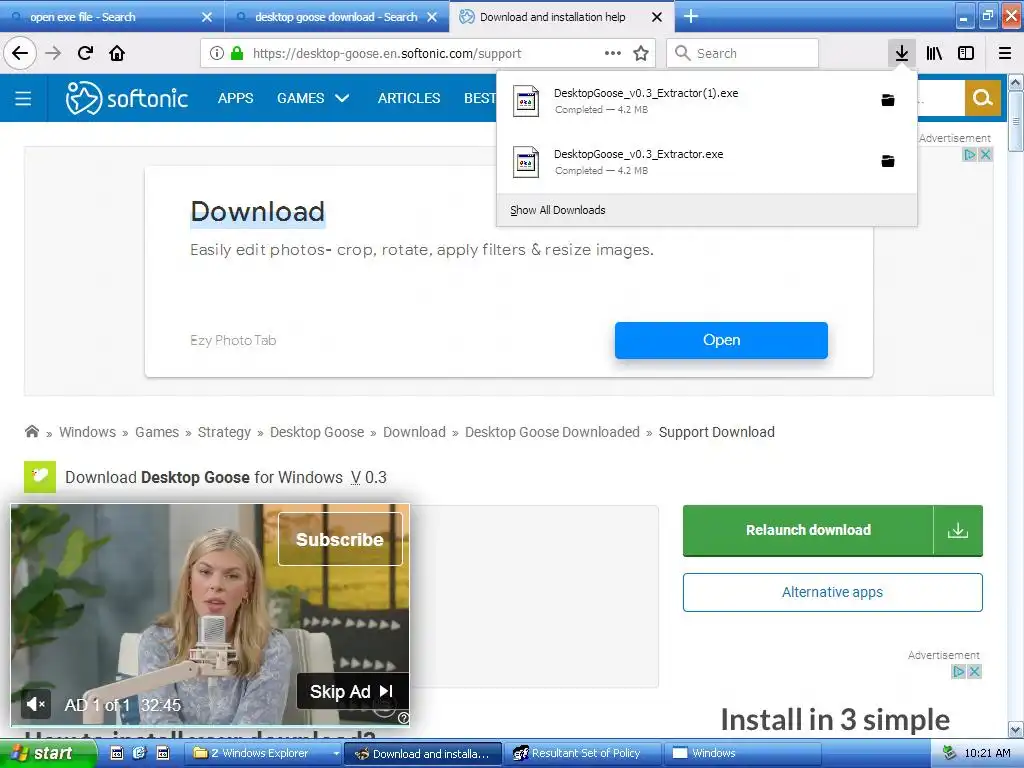Click Subscribe on the video ad
This screenshot has height=768, width=1024.
click(340, 539)
